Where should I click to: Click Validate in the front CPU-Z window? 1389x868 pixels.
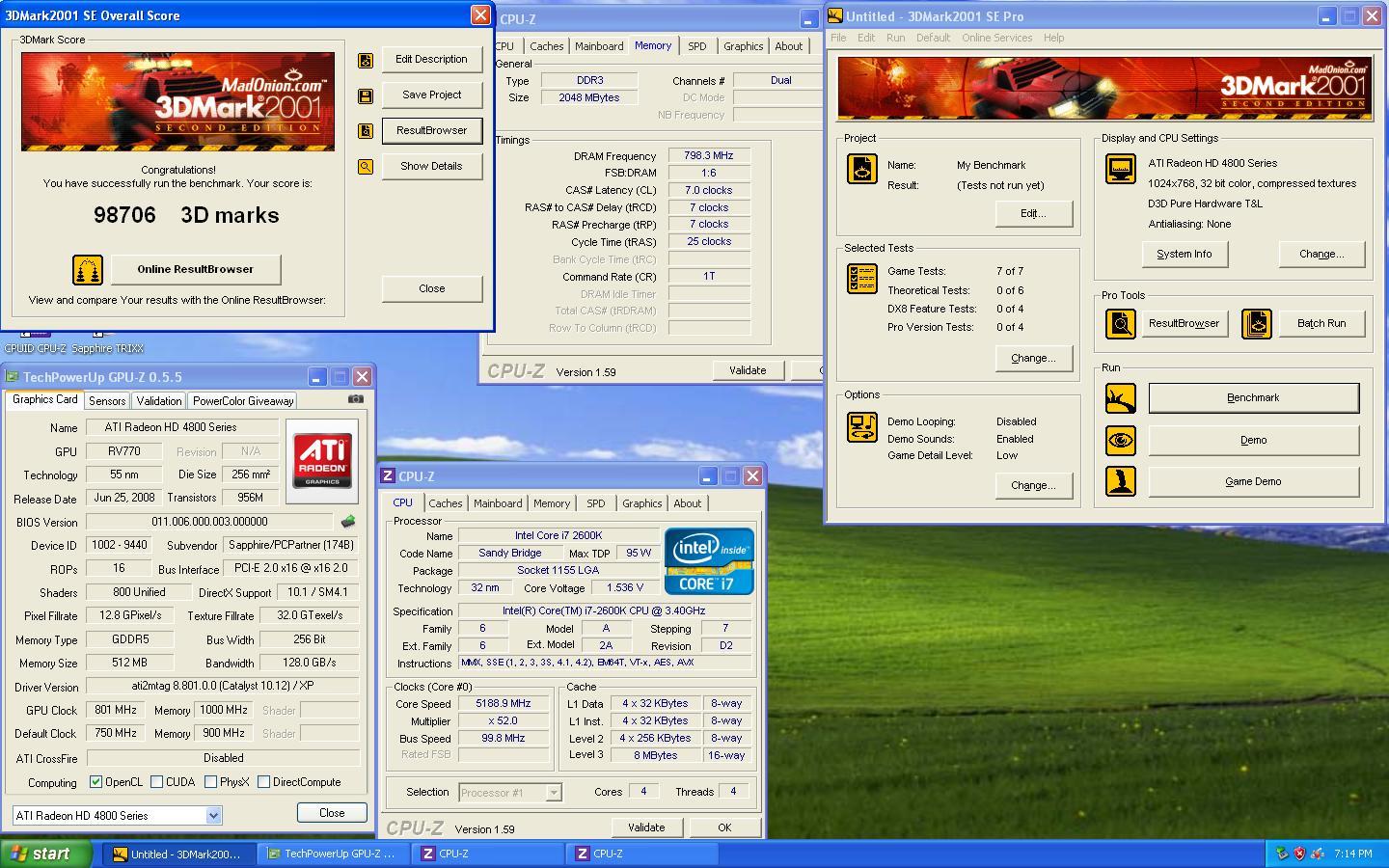point(646,827)
